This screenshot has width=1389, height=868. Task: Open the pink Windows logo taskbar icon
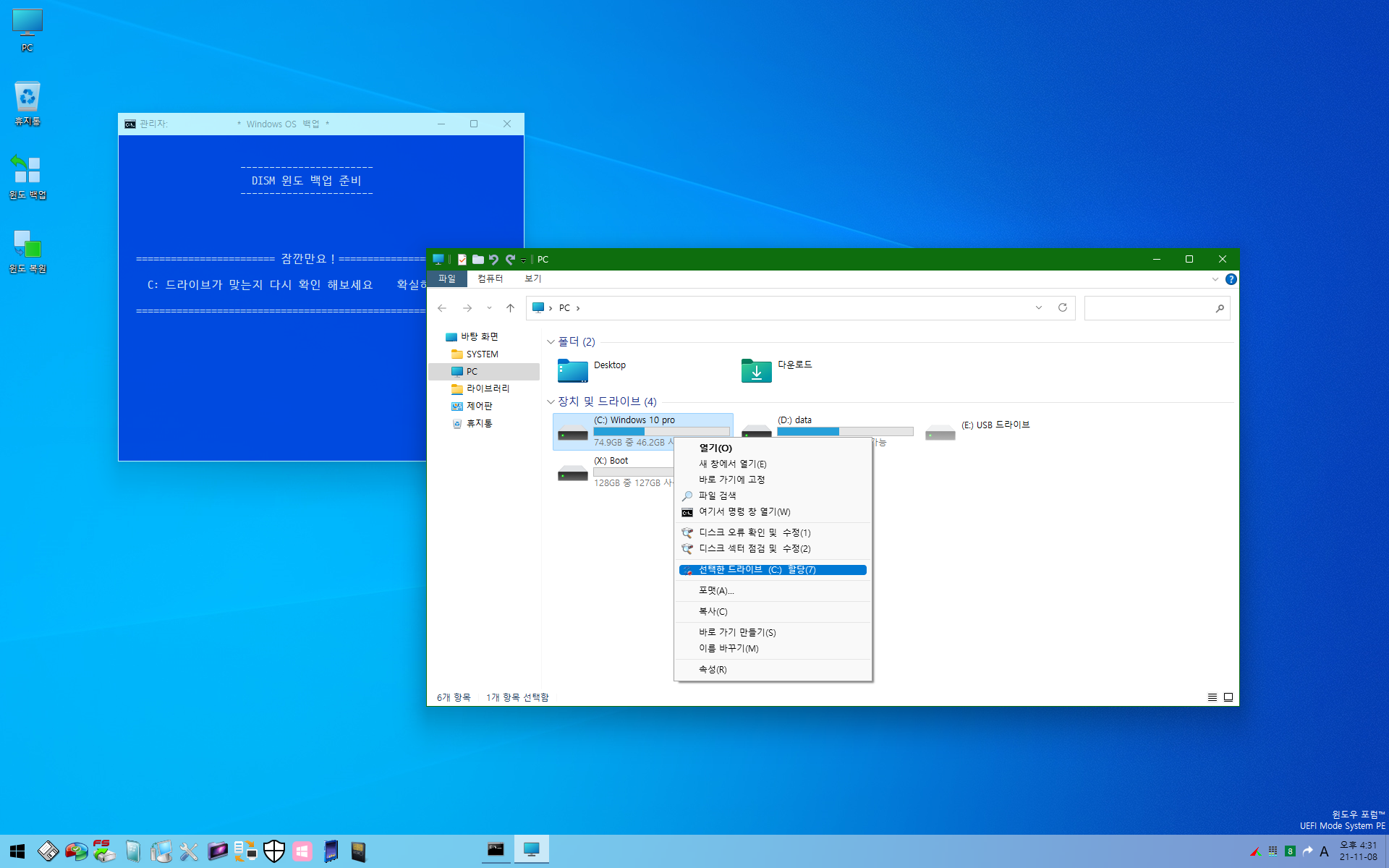(x=302, y=851)
